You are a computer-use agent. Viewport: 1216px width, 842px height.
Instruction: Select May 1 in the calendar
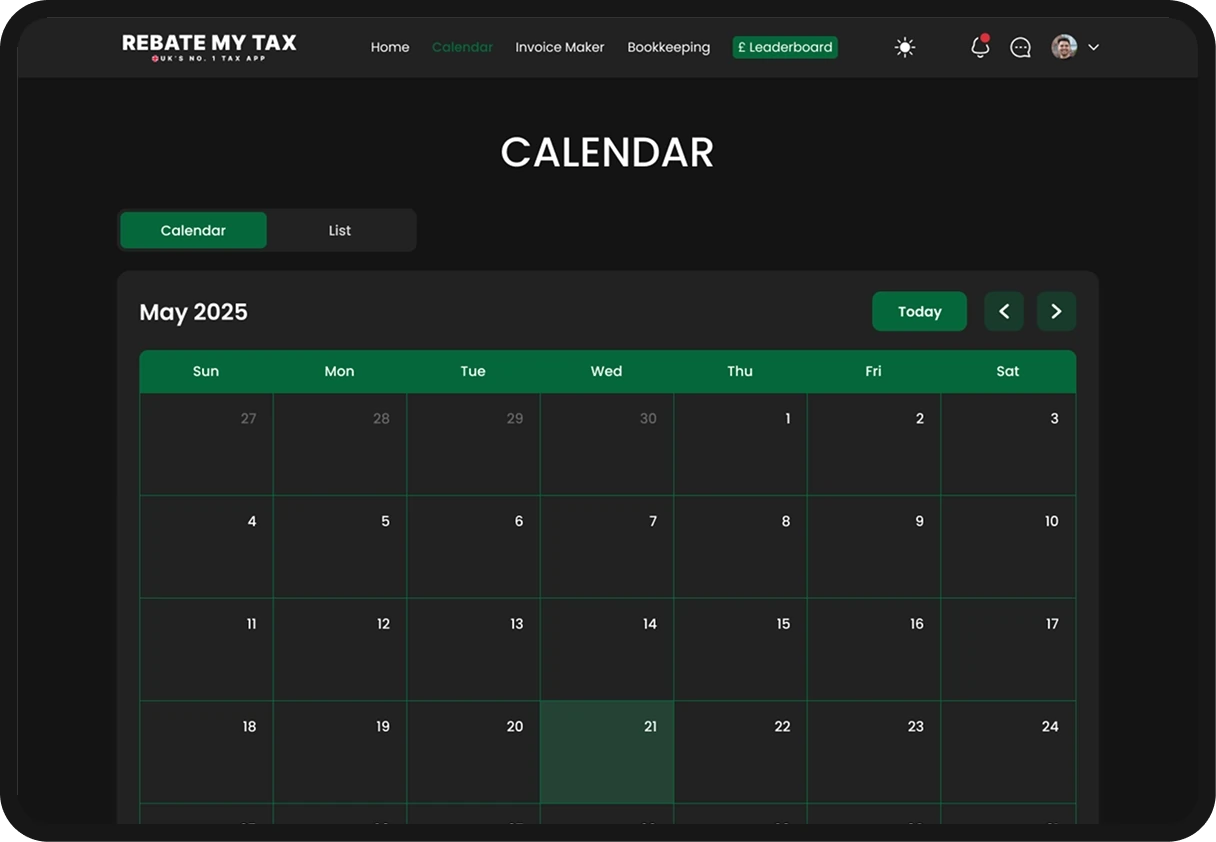pos(741,444)
